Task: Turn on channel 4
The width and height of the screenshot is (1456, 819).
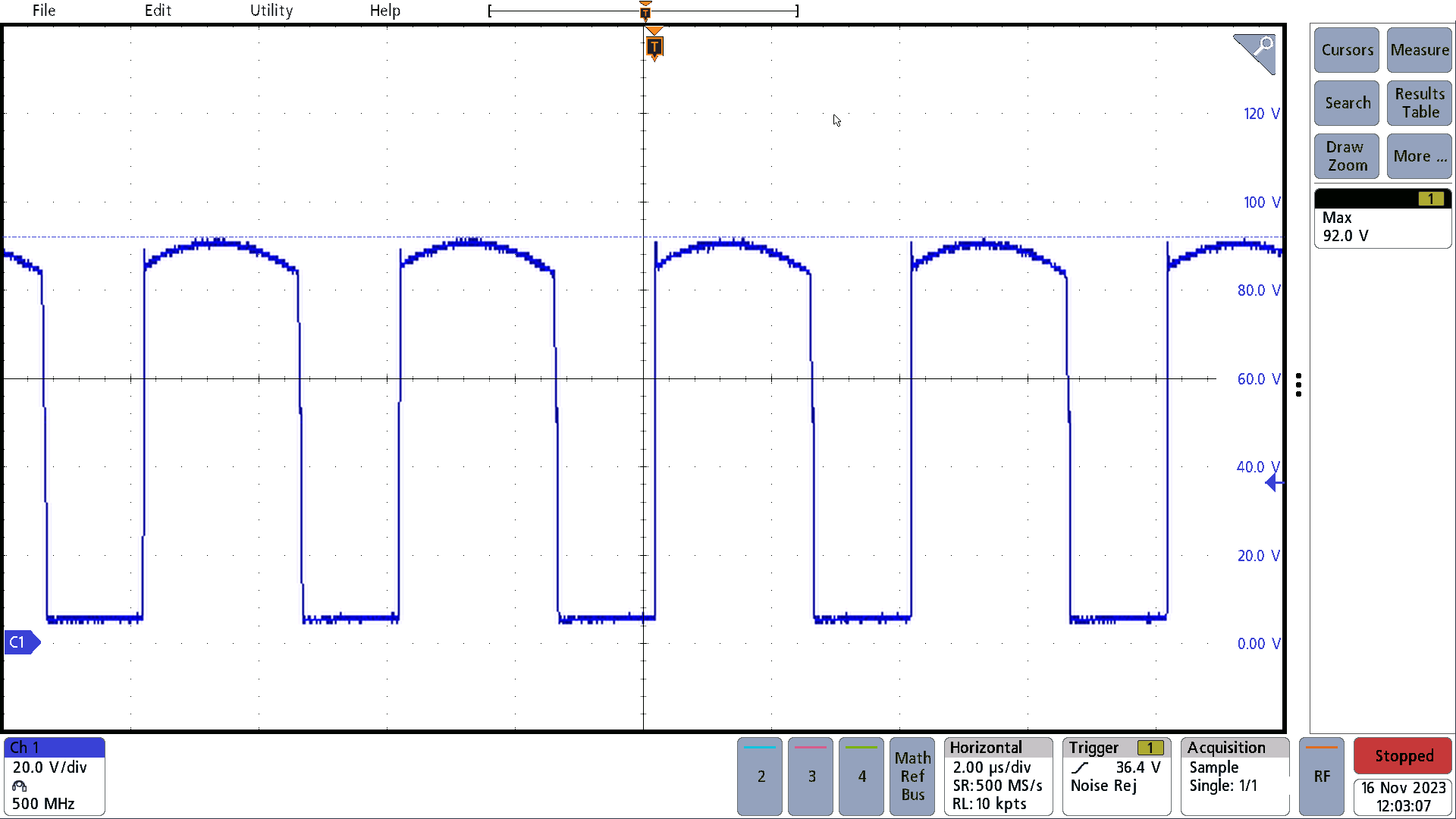Action: click(861, 776)
